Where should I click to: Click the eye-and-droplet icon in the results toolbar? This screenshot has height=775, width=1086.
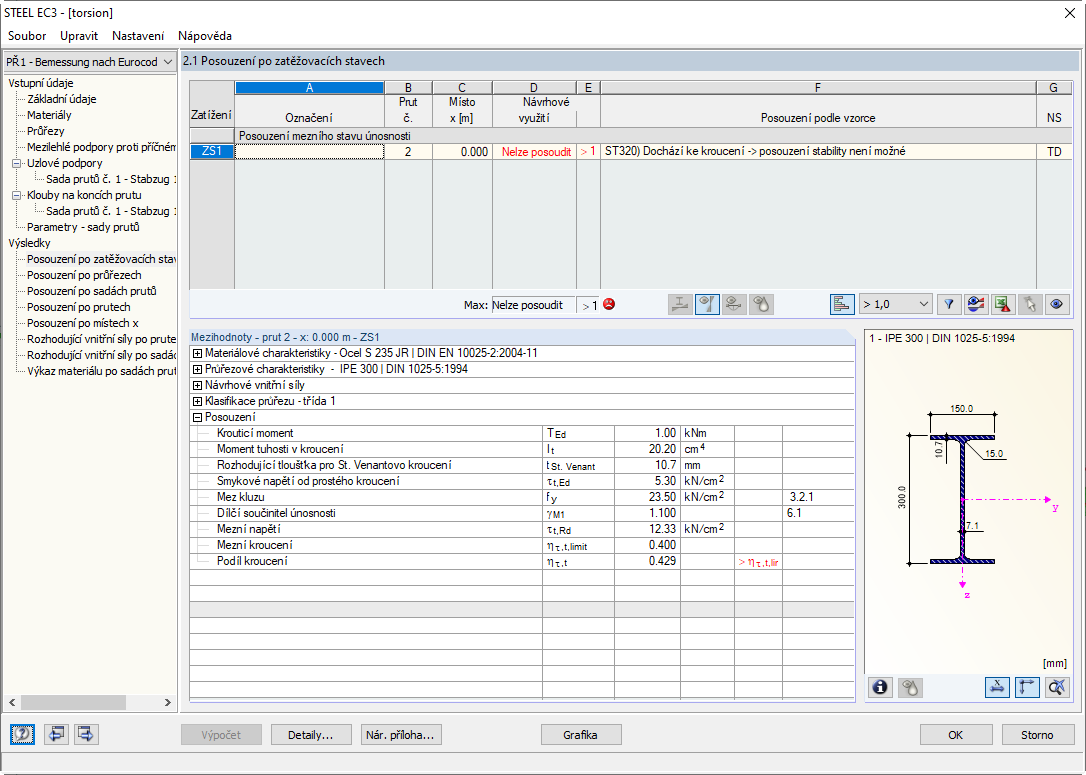click(761, 304)
